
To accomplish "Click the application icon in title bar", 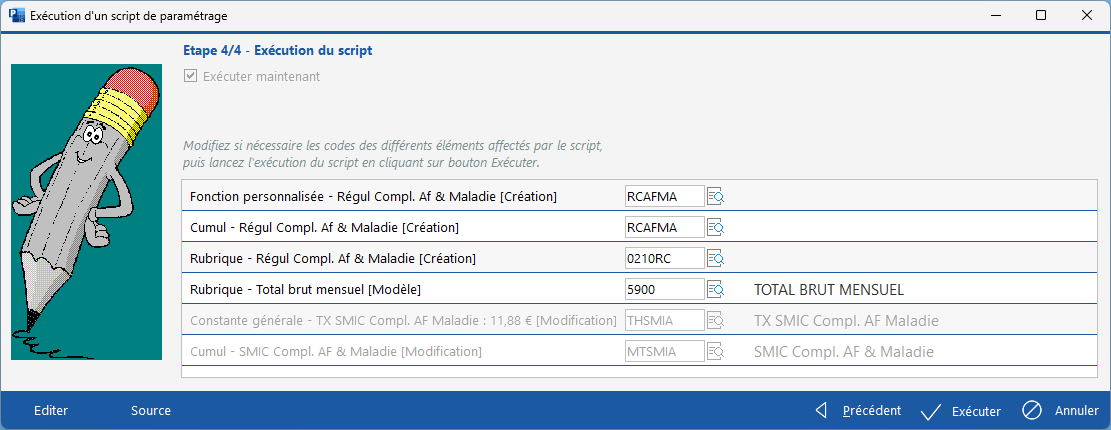I will click(x=16, y=15).
